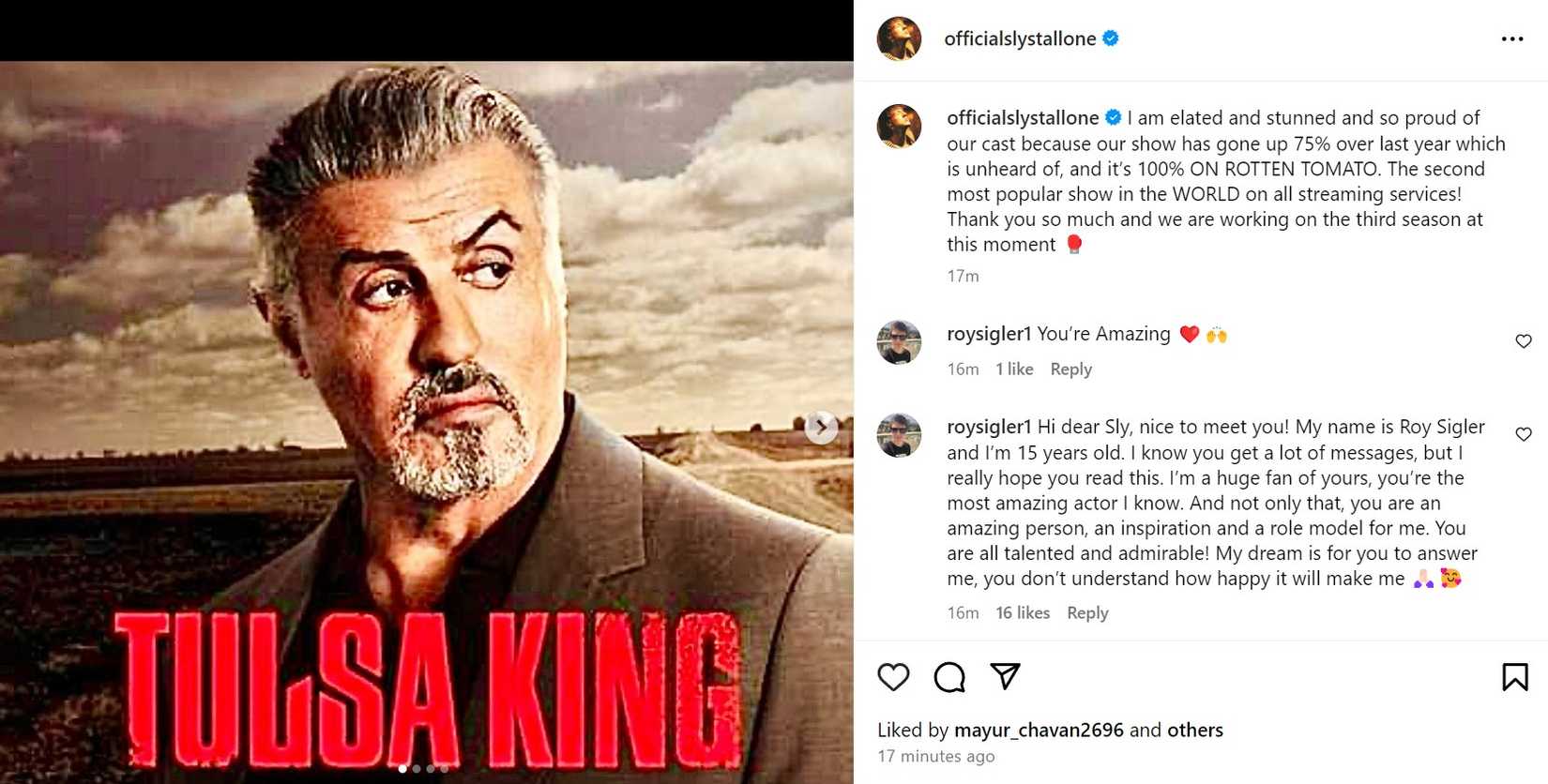Click the verified badge in the header
Viewport: 1548px width, 784px height.
(x=1111, y=38)
